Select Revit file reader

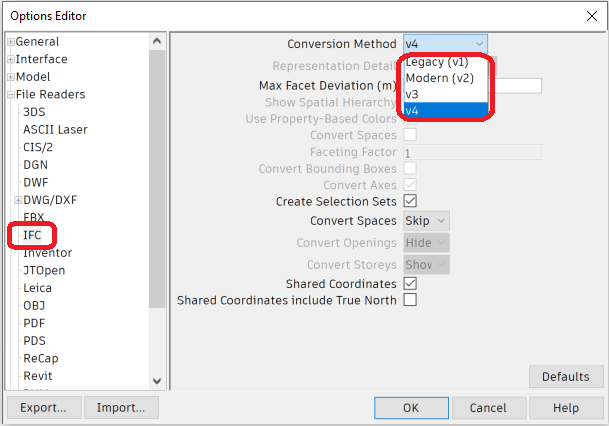38,376
